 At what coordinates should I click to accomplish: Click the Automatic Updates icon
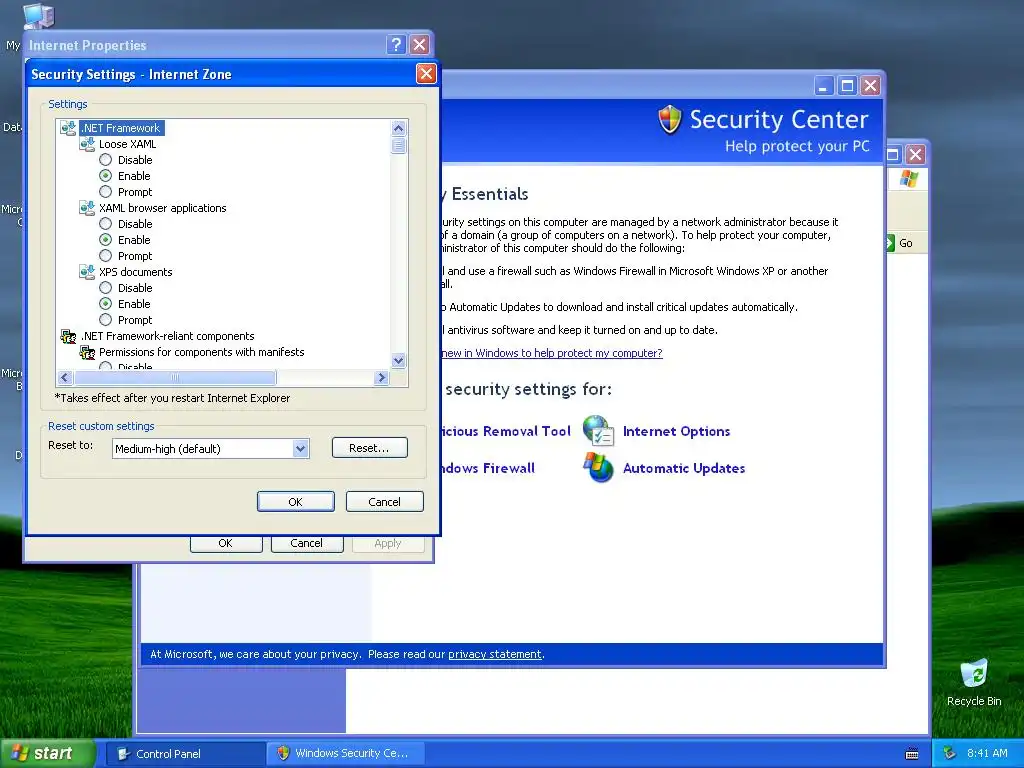(598, 468)
